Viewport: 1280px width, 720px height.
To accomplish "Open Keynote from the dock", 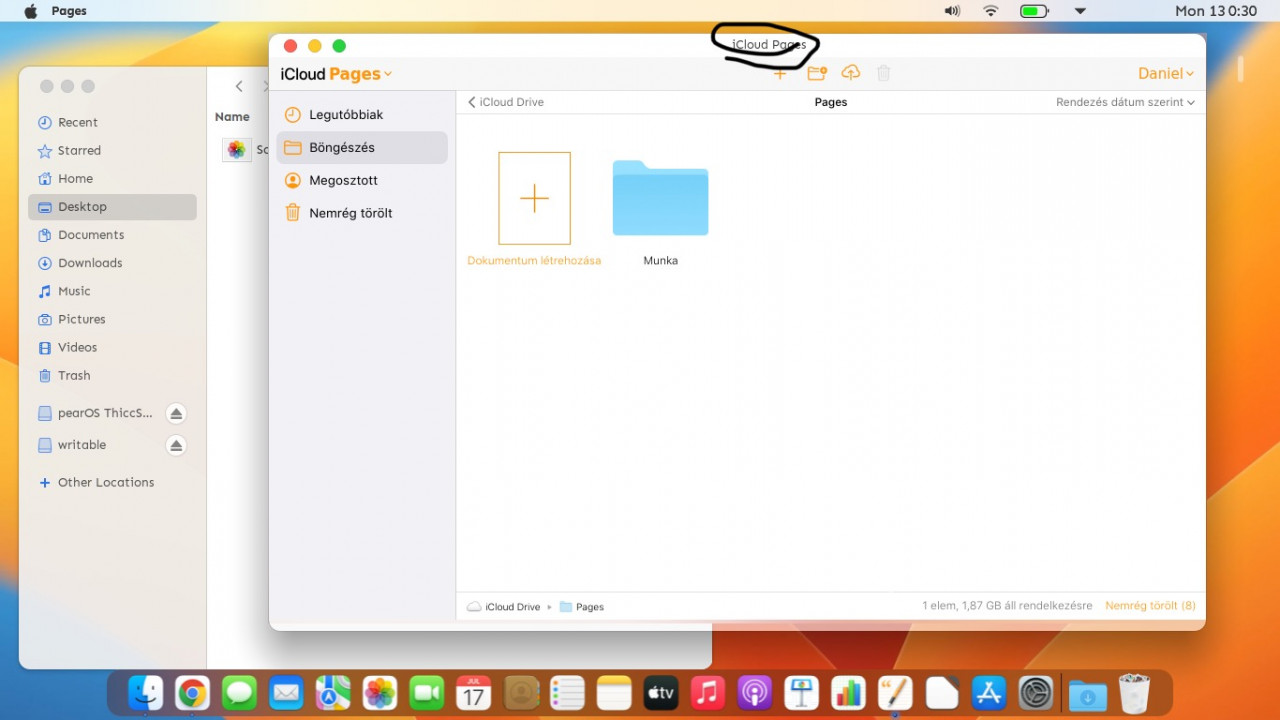I will (802, 693).
